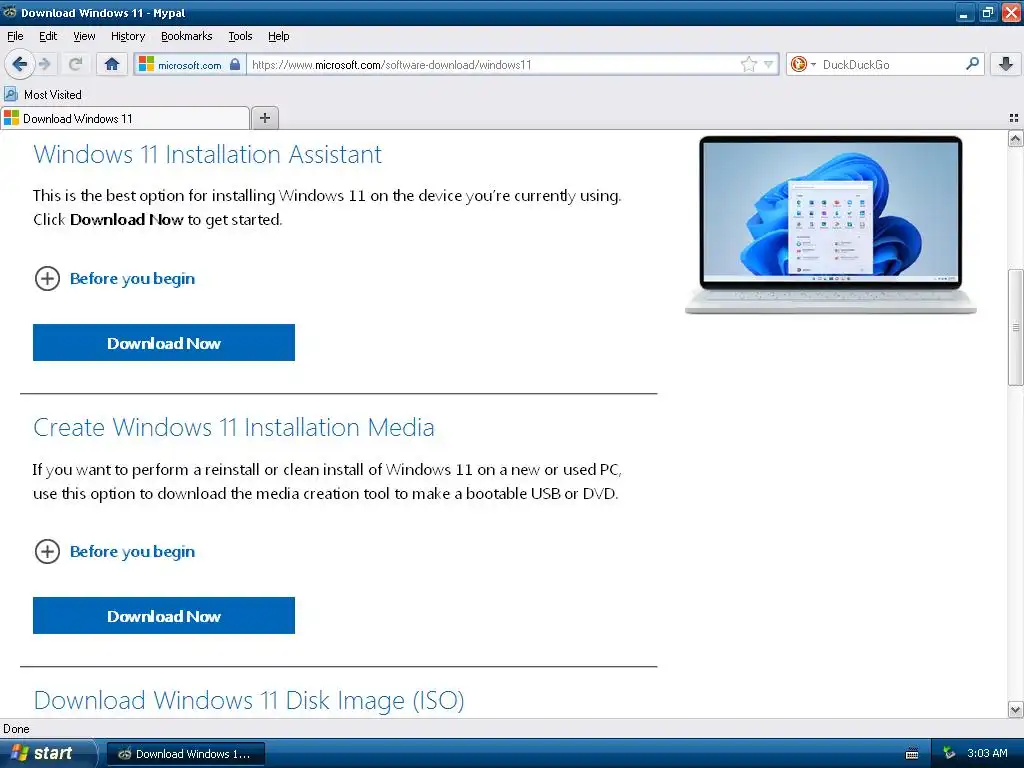Click the vertical scrollbar thumb

[x=1015, y=327]
